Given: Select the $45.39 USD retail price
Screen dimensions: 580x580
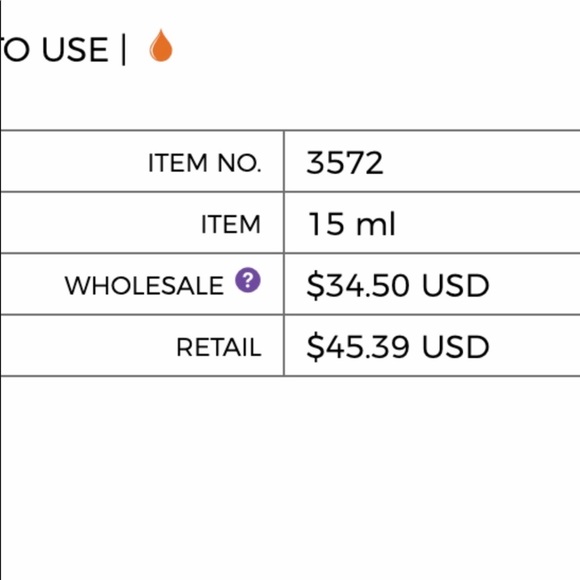Looking at the screenshot, I should 398,347.
